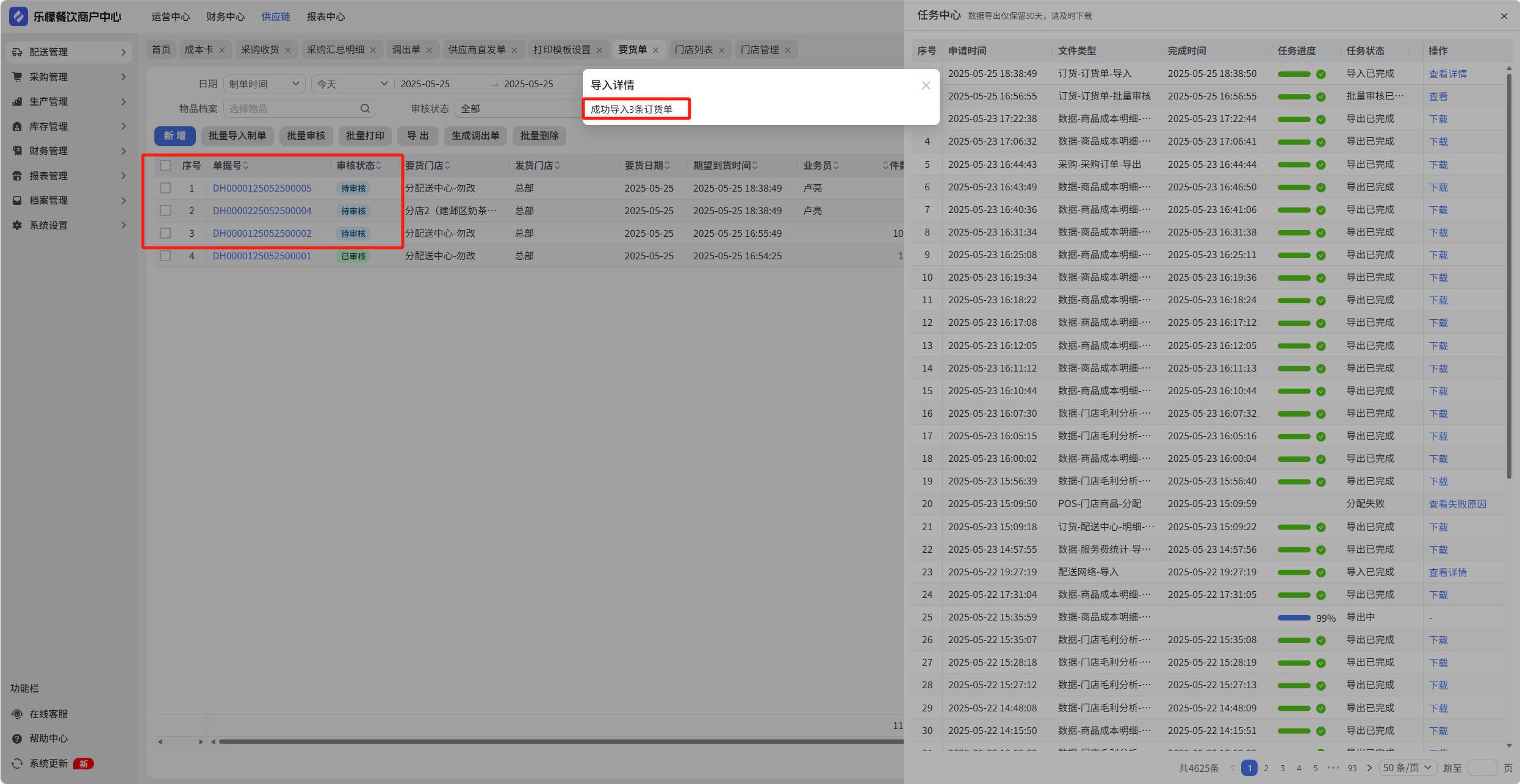Click the 批量导入制单 button

237,135
